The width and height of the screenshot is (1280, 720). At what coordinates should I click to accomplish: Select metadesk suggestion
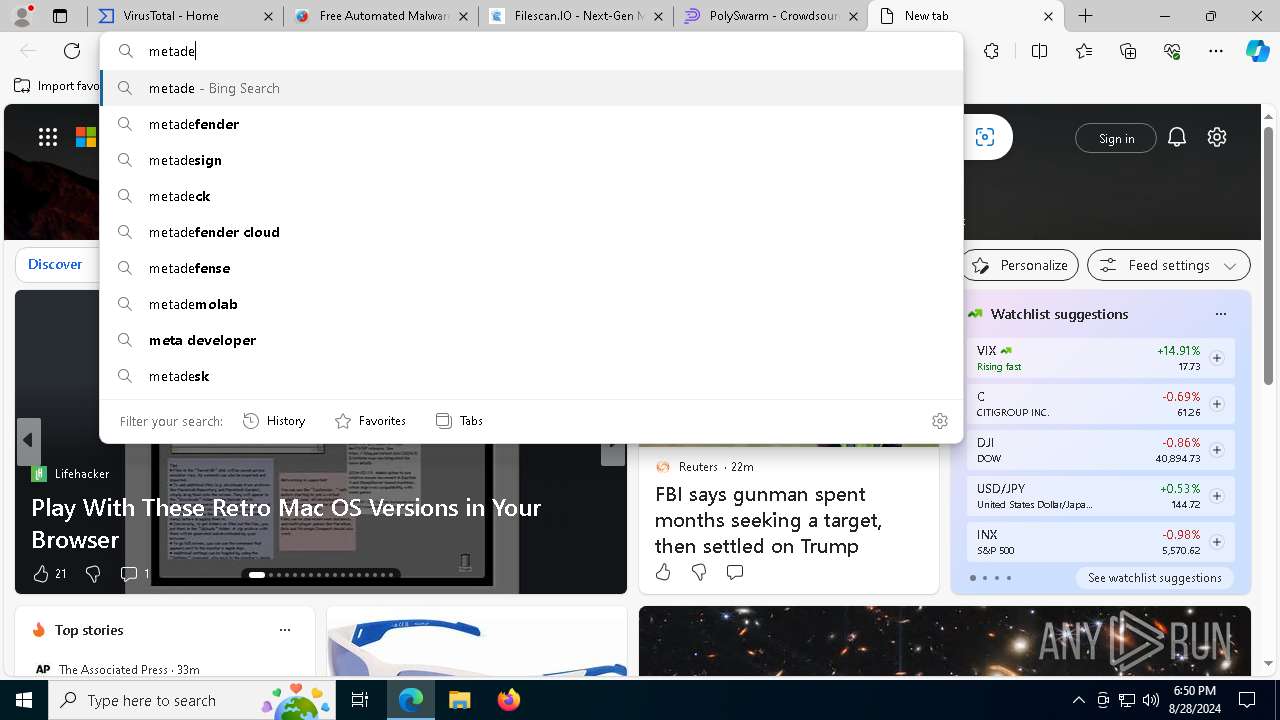coord(531,376)
